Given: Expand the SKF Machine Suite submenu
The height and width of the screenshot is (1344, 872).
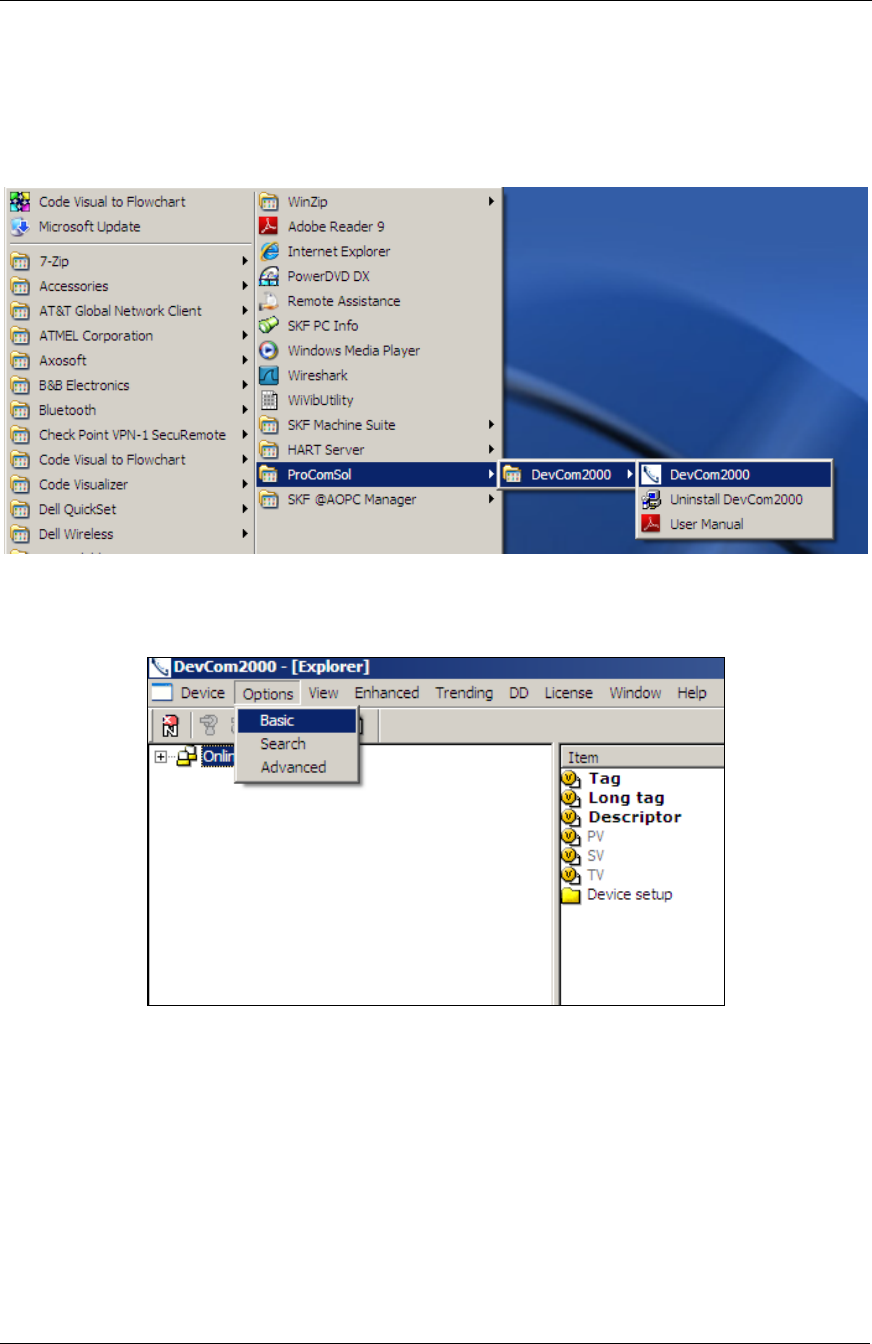Looking at the screenshot, I should (x=377, y=425).
